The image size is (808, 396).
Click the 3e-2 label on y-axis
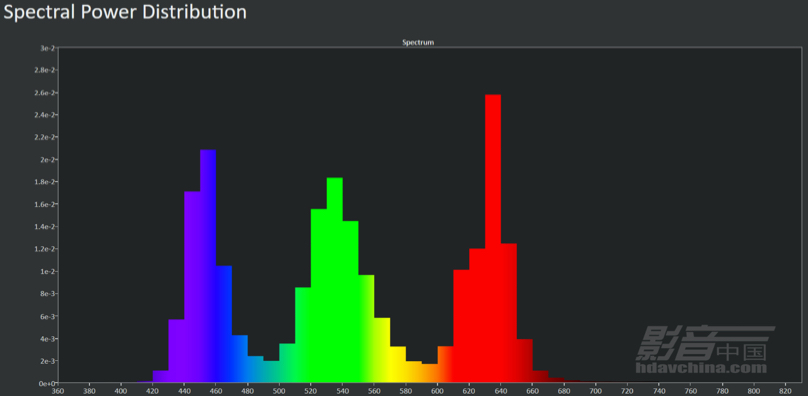pos(48,48)
